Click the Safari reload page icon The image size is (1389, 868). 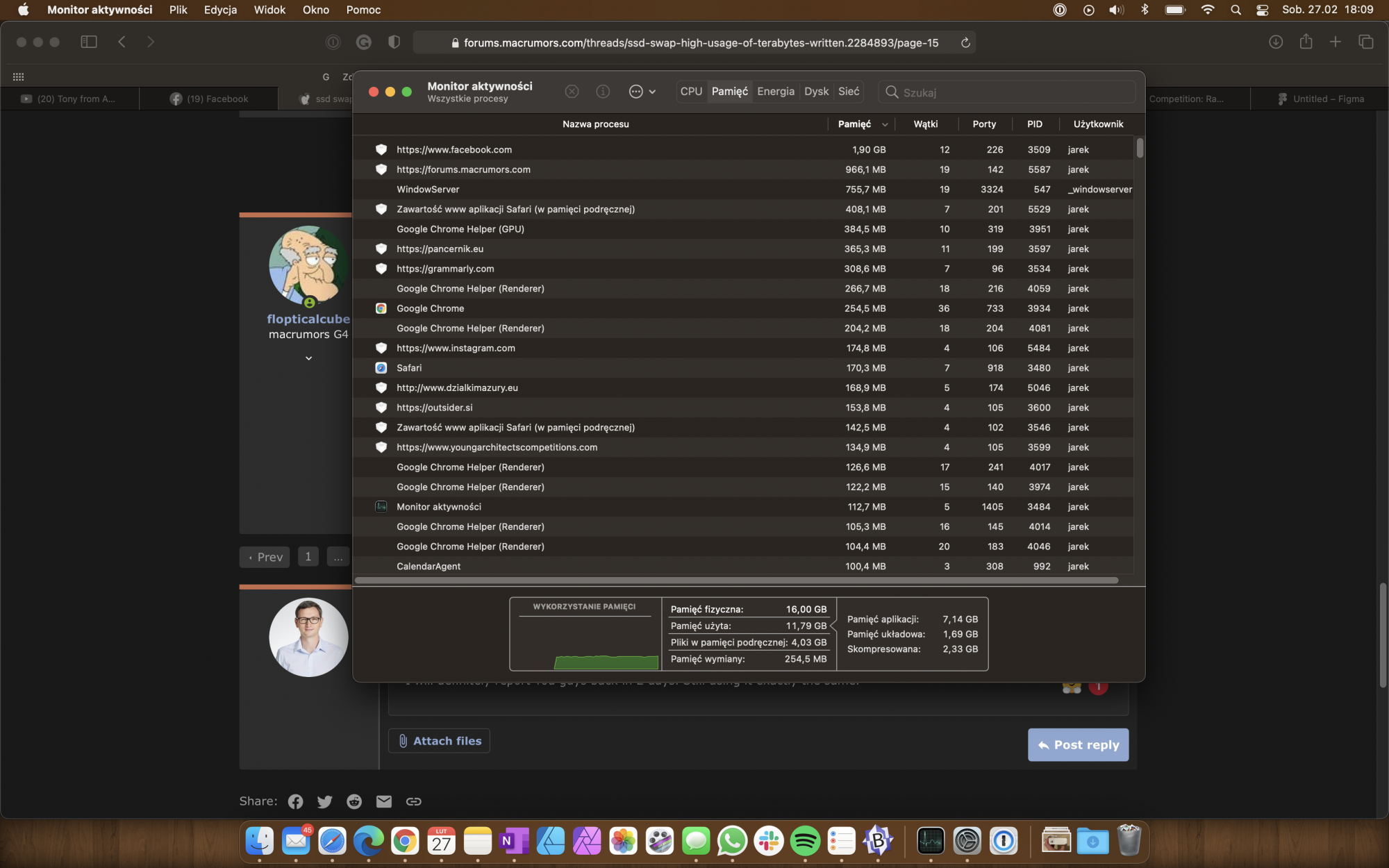965,43
